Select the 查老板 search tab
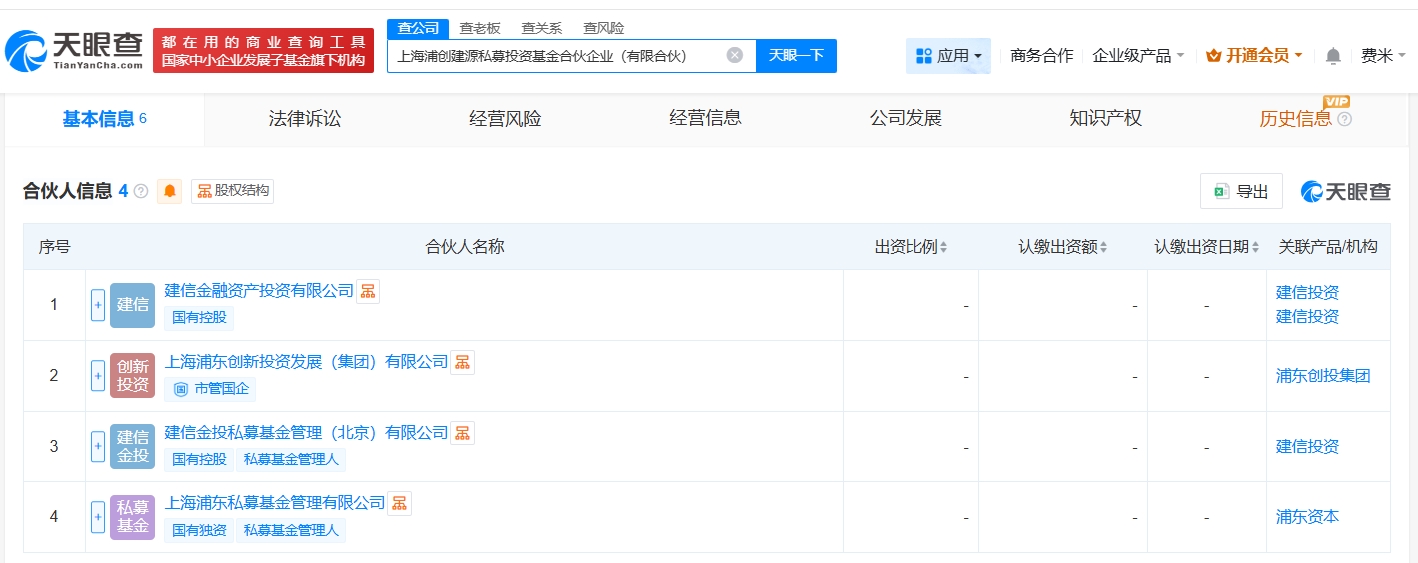 480,28
